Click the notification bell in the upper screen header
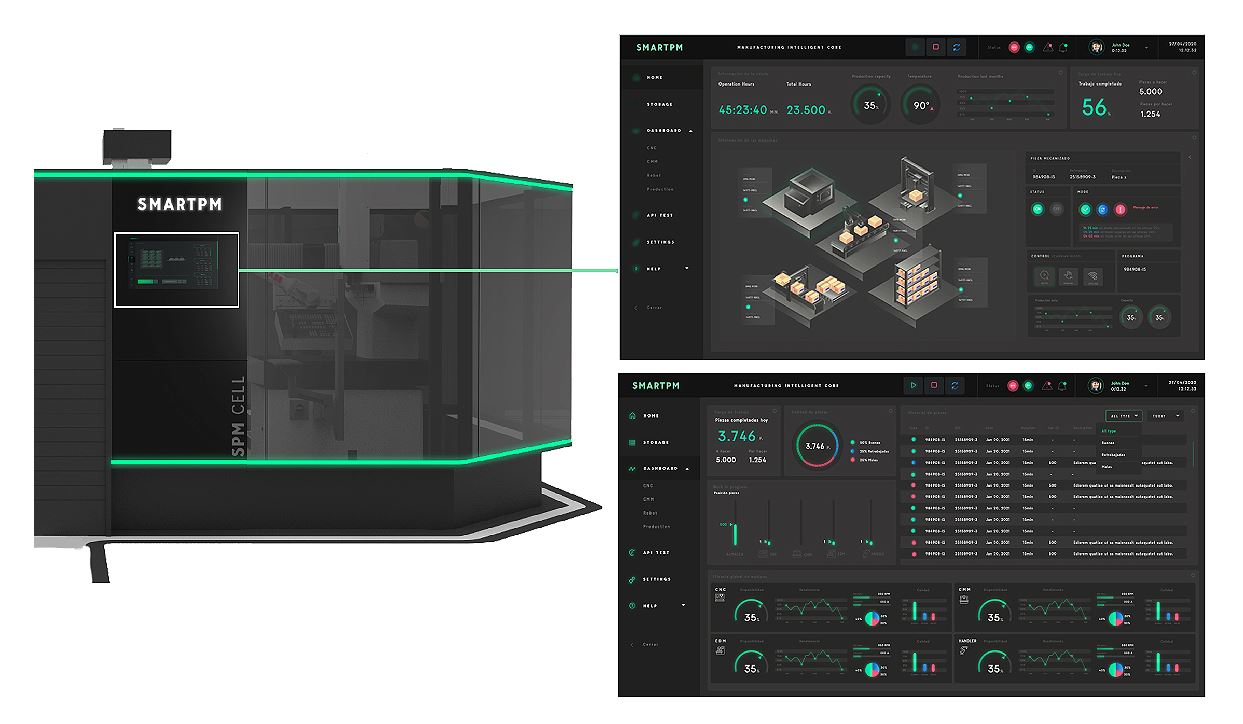The width and height of the screenshot is (1243, 724). [x=1063, y=47]
